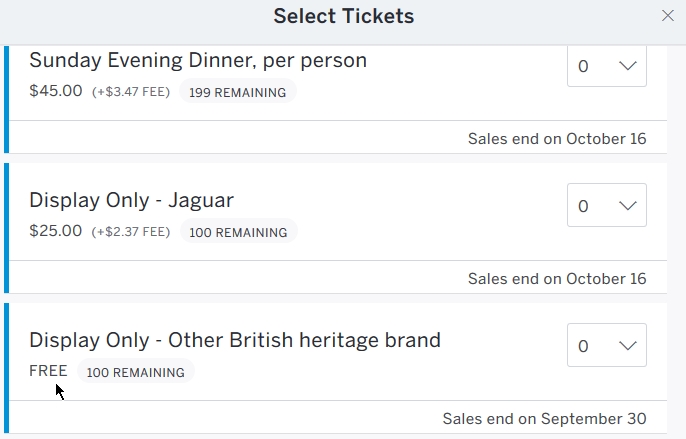This screenshot has width=686, height=439.
Task: Click 100 Remaining badge beside FREE
Action: pos(135,372)
